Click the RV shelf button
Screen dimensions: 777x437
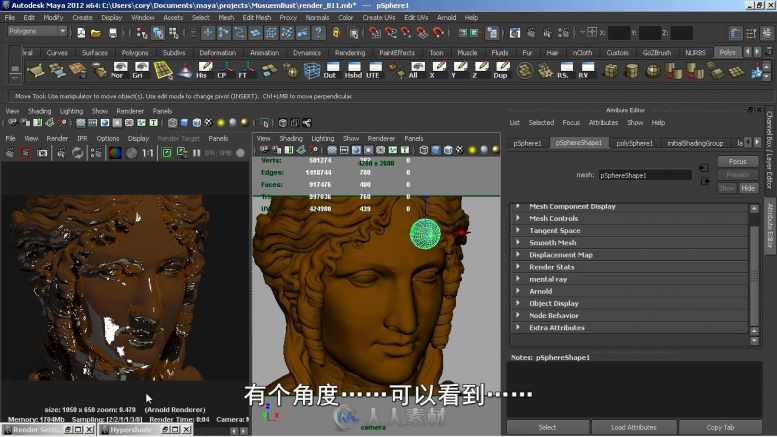click(x=586, y=70)
